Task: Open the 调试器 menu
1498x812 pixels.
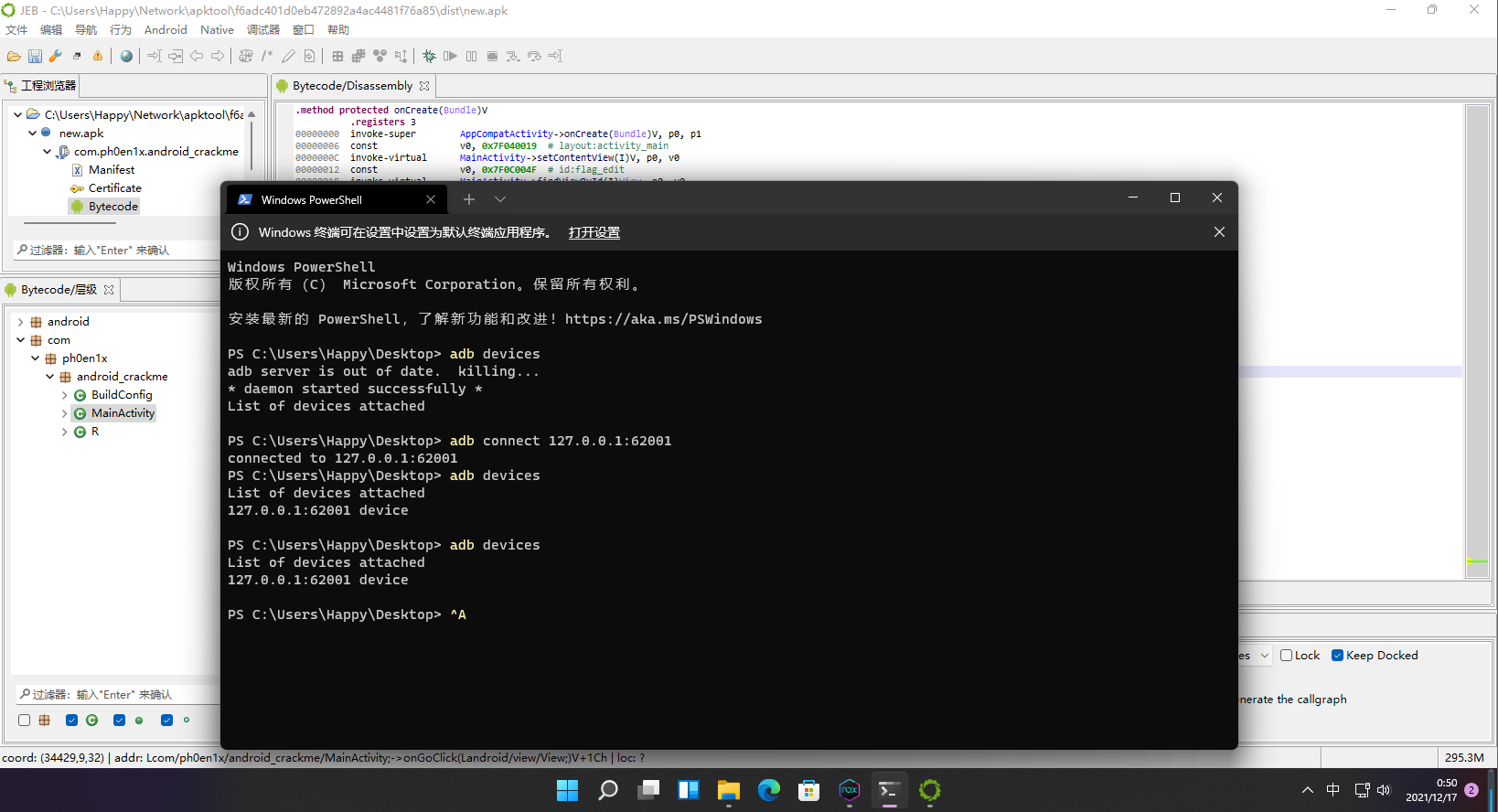Action: pos(263,30)
